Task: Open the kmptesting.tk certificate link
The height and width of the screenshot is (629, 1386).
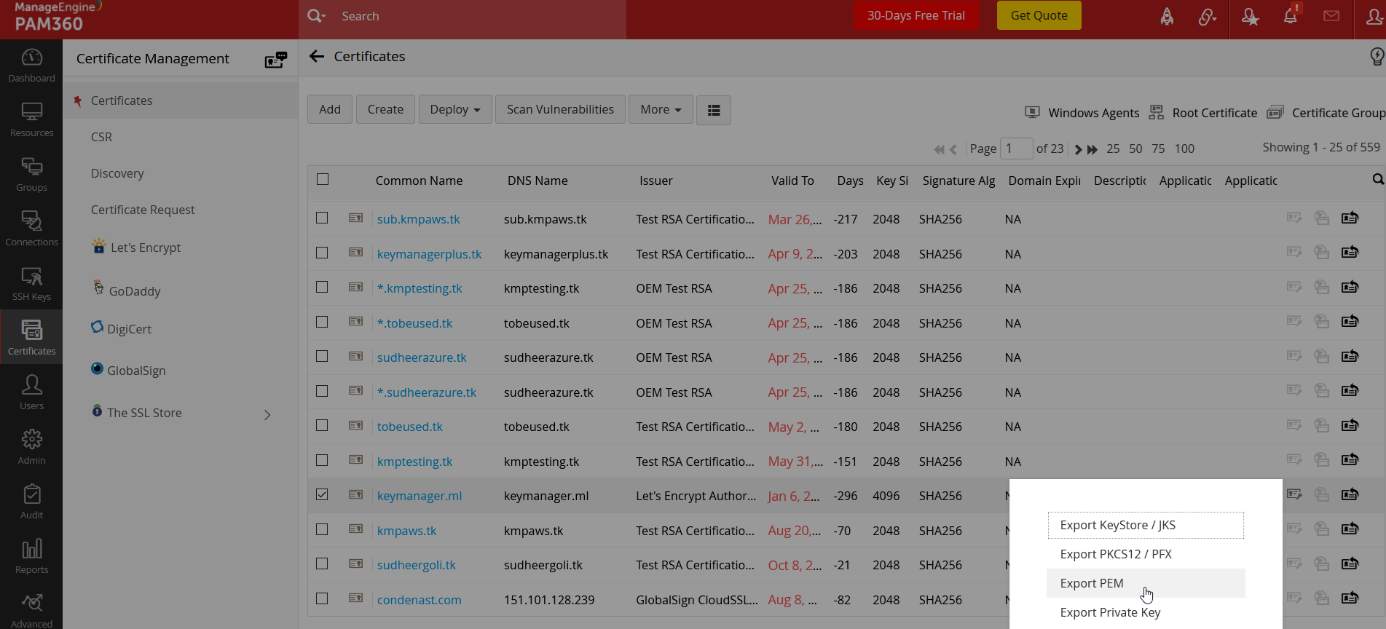Action: point(414,462)
